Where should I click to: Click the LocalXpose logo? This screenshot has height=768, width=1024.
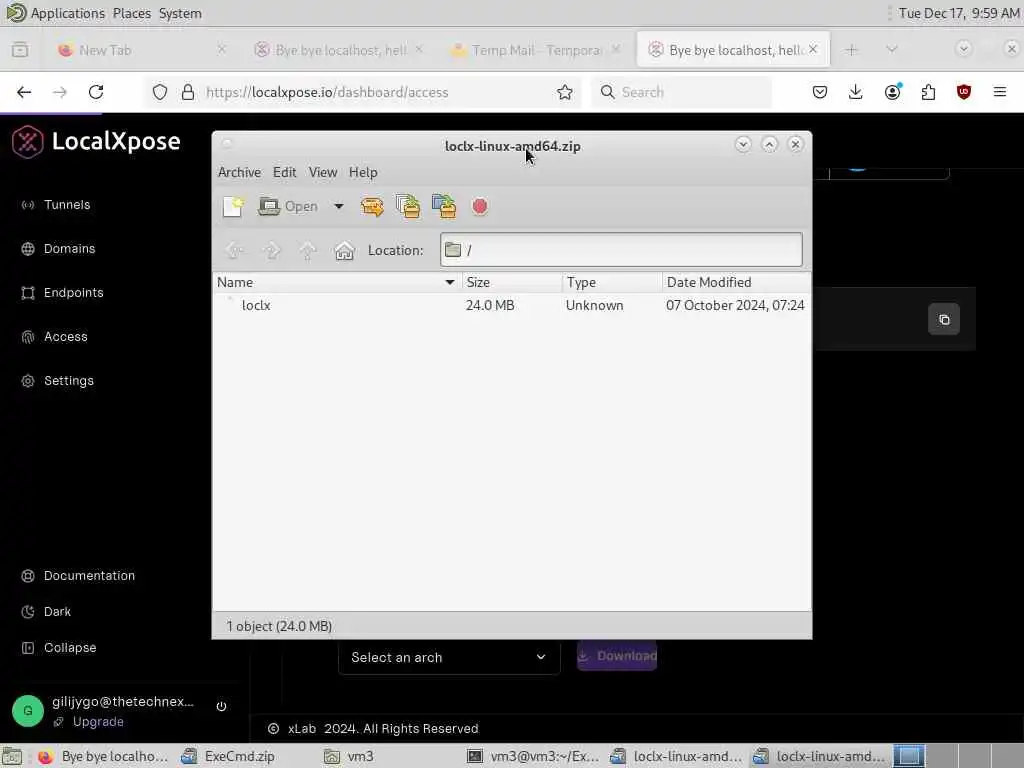coord(96,141)
